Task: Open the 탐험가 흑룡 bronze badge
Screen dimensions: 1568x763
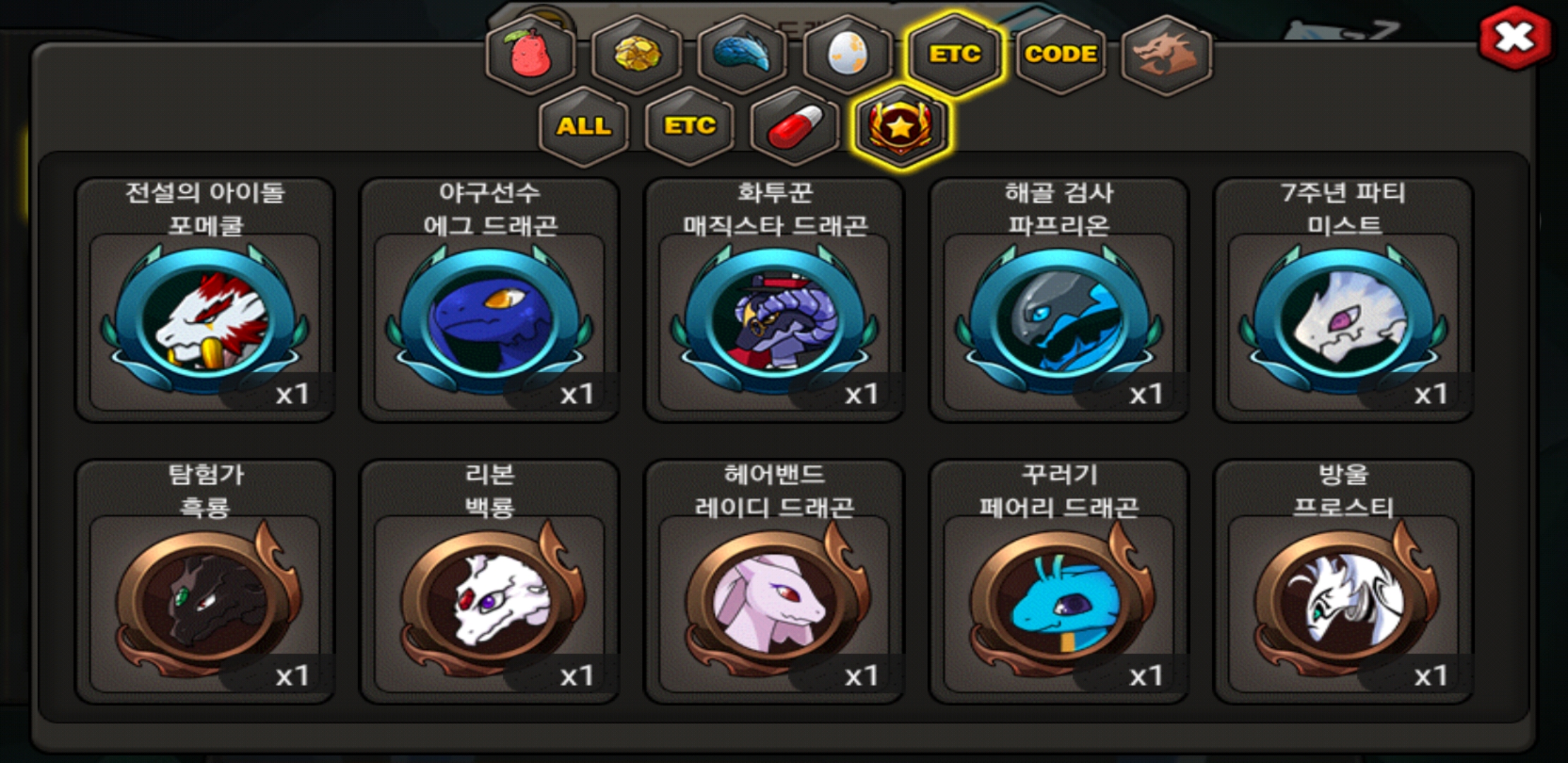Action: click(205, 582)
